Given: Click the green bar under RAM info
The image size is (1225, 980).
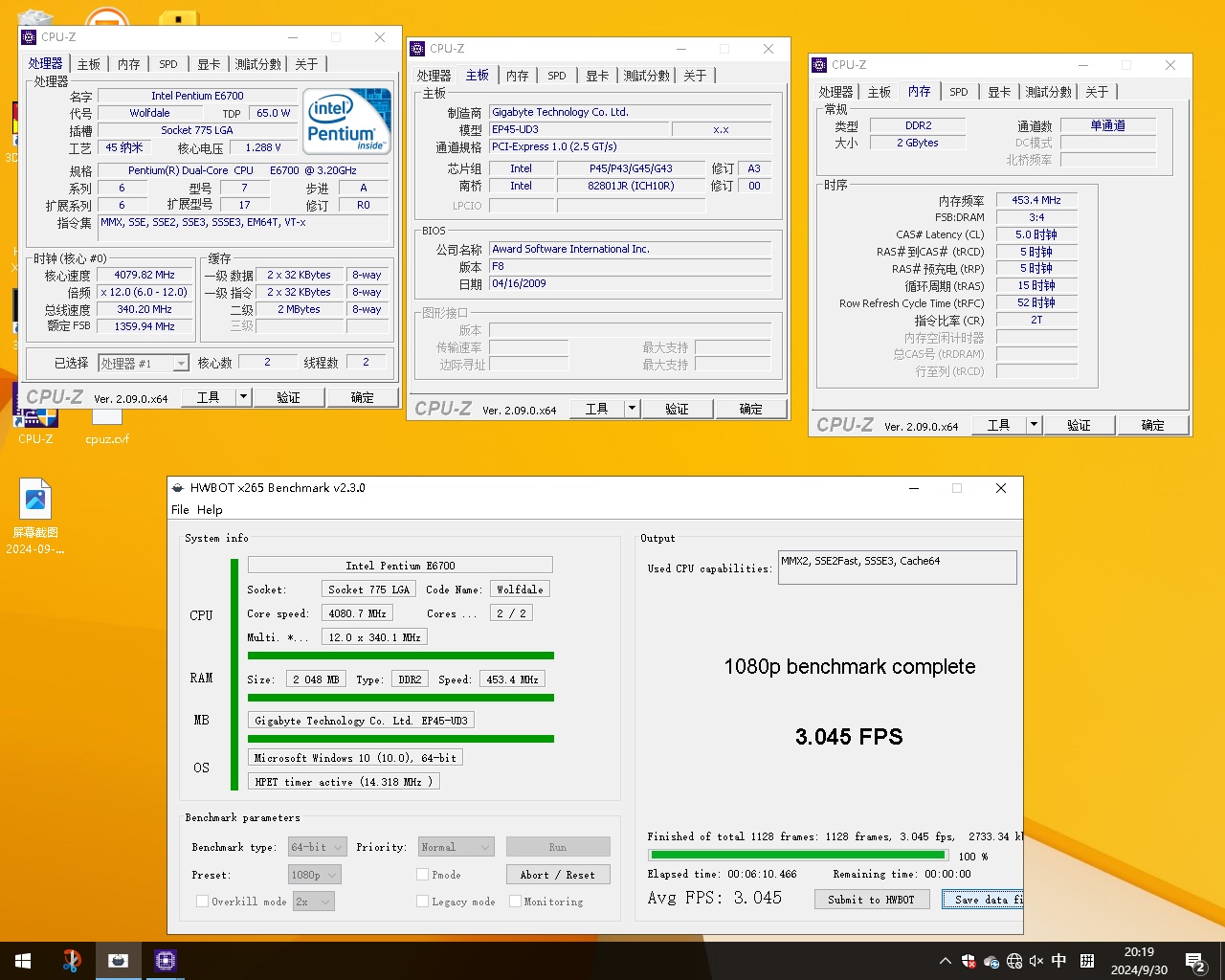Looking at the screenshot, I should [x=401, y=698].
